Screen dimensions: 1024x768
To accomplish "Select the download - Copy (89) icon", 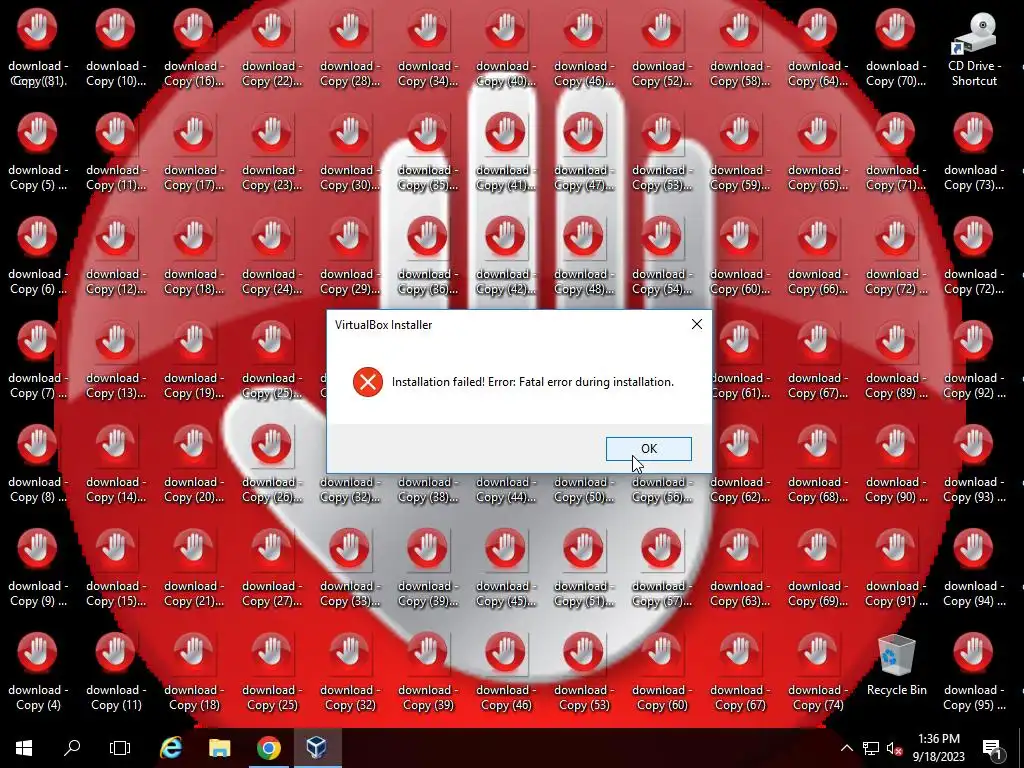I will pyautogui.click(x=895, y=362).
